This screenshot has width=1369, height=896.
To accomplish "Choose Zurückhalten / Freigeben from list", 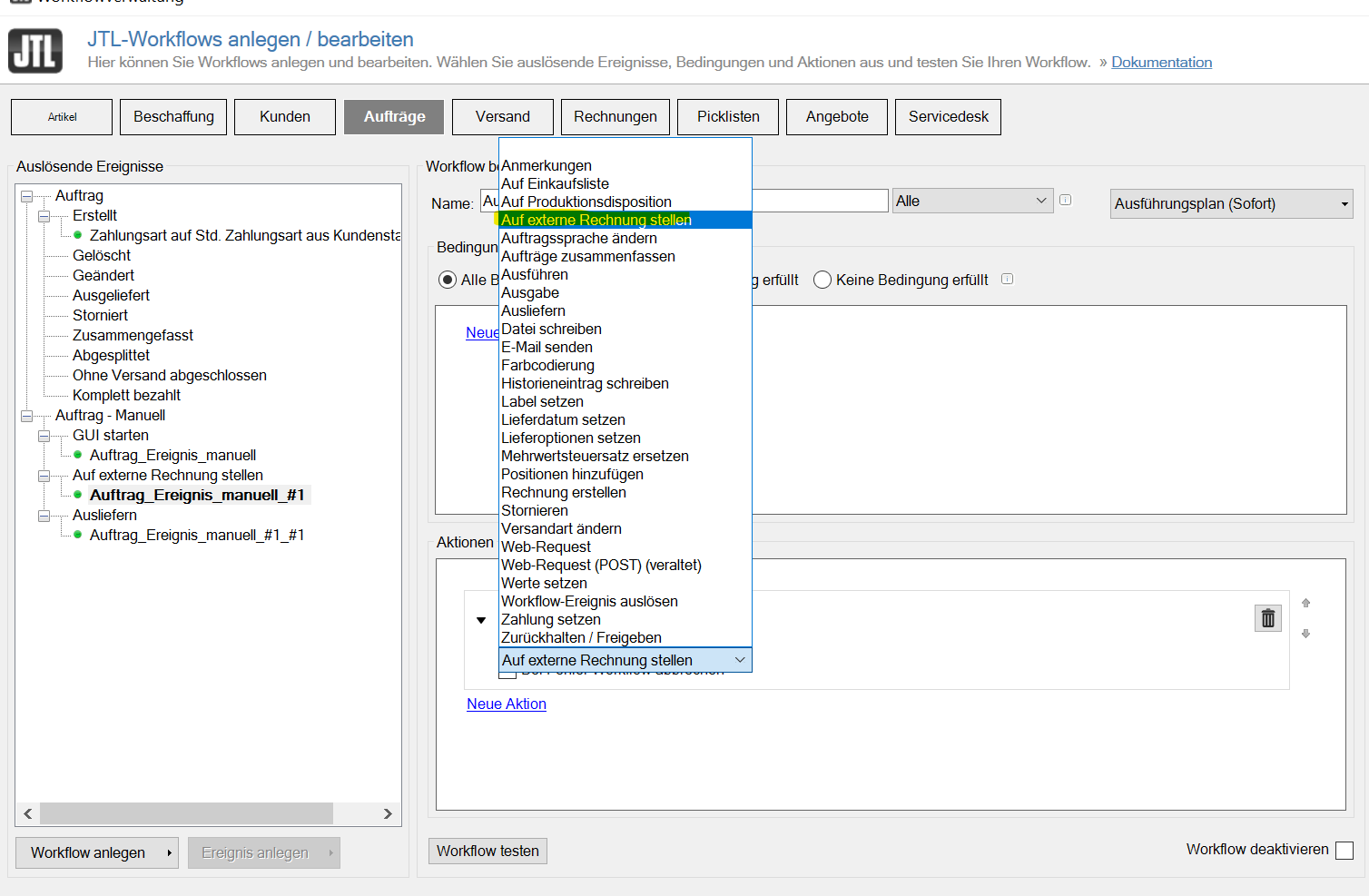I will point(625,637).
